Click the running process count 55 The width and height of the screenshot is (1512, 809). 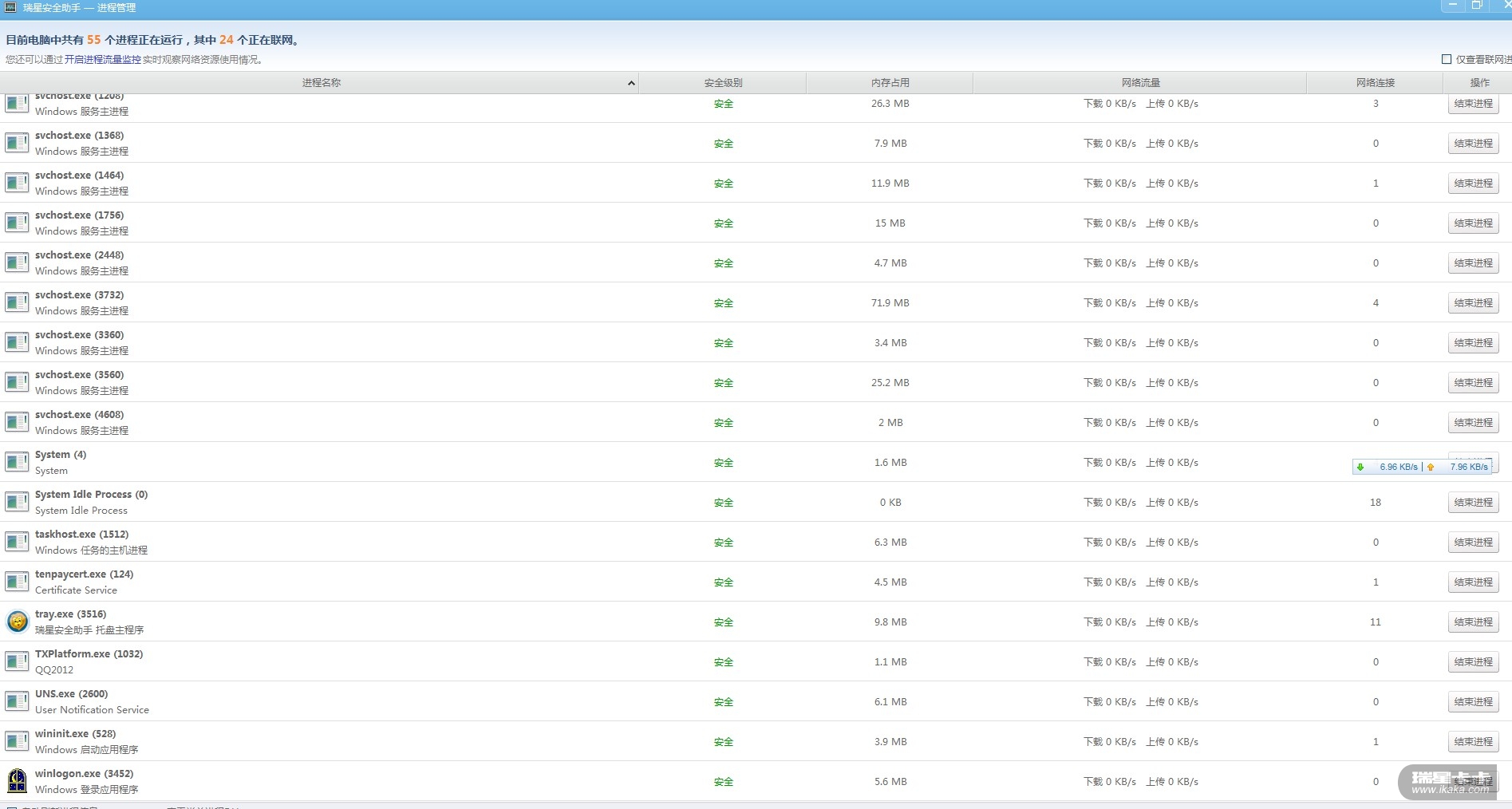(94, 39)
